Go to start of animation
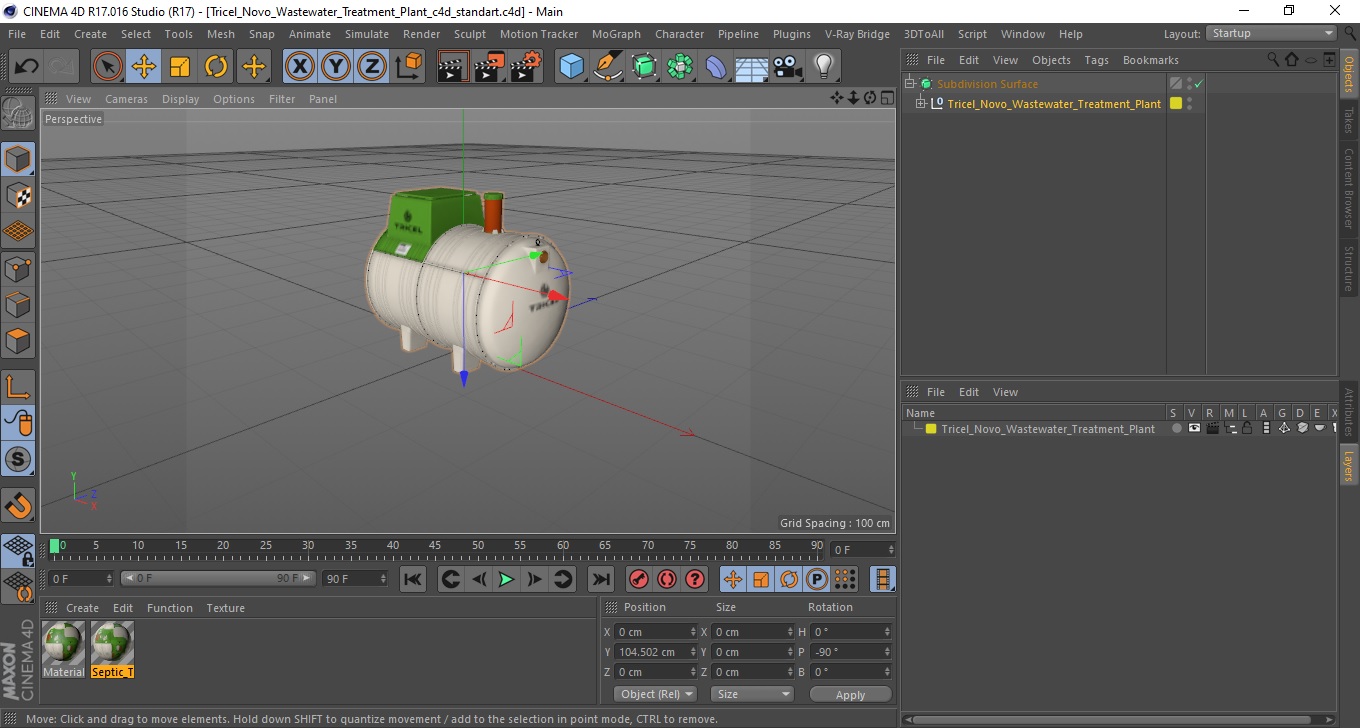Image resolution: width=1360 pixels, height=728 pixels. [x=413, y=579]
